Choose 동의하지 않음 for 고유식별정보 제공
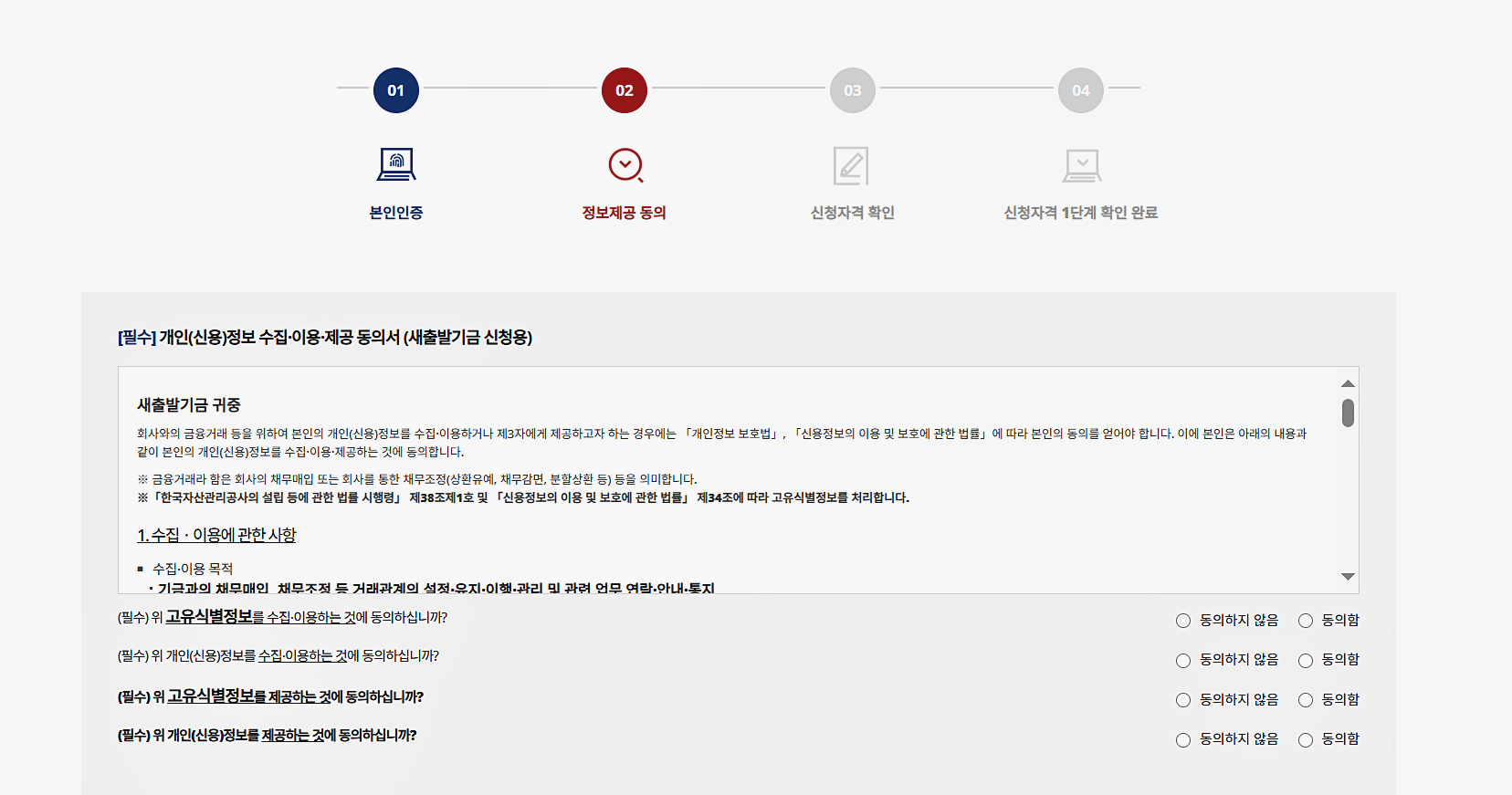1512x795 pixels. pyautogui.click(x=1183, y=700)
